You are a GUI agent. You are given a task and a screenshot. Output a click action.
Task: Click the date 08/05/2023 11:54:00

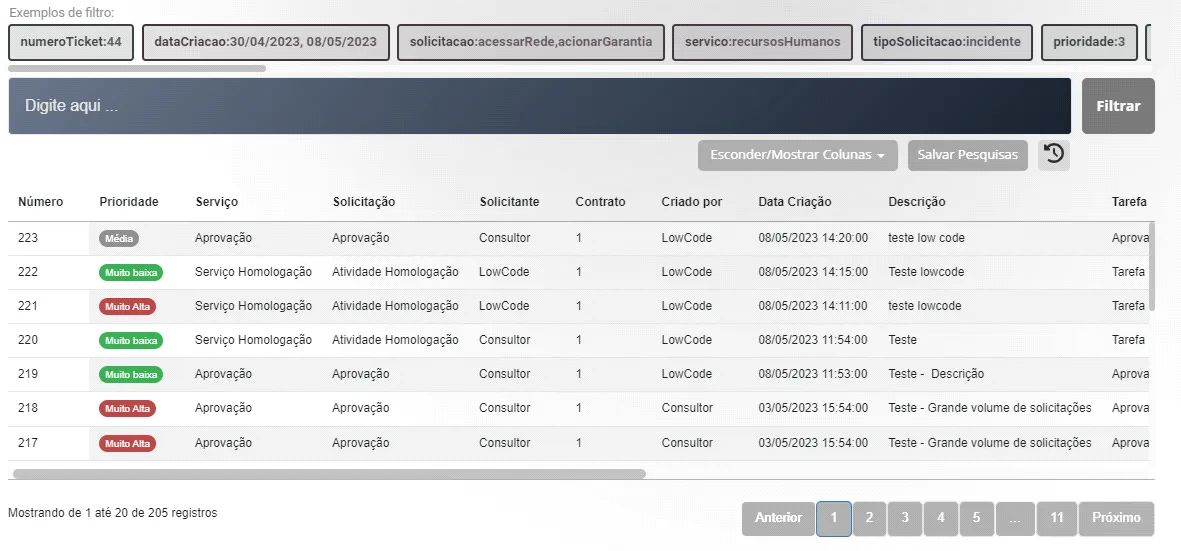click(x=813, y=339)
